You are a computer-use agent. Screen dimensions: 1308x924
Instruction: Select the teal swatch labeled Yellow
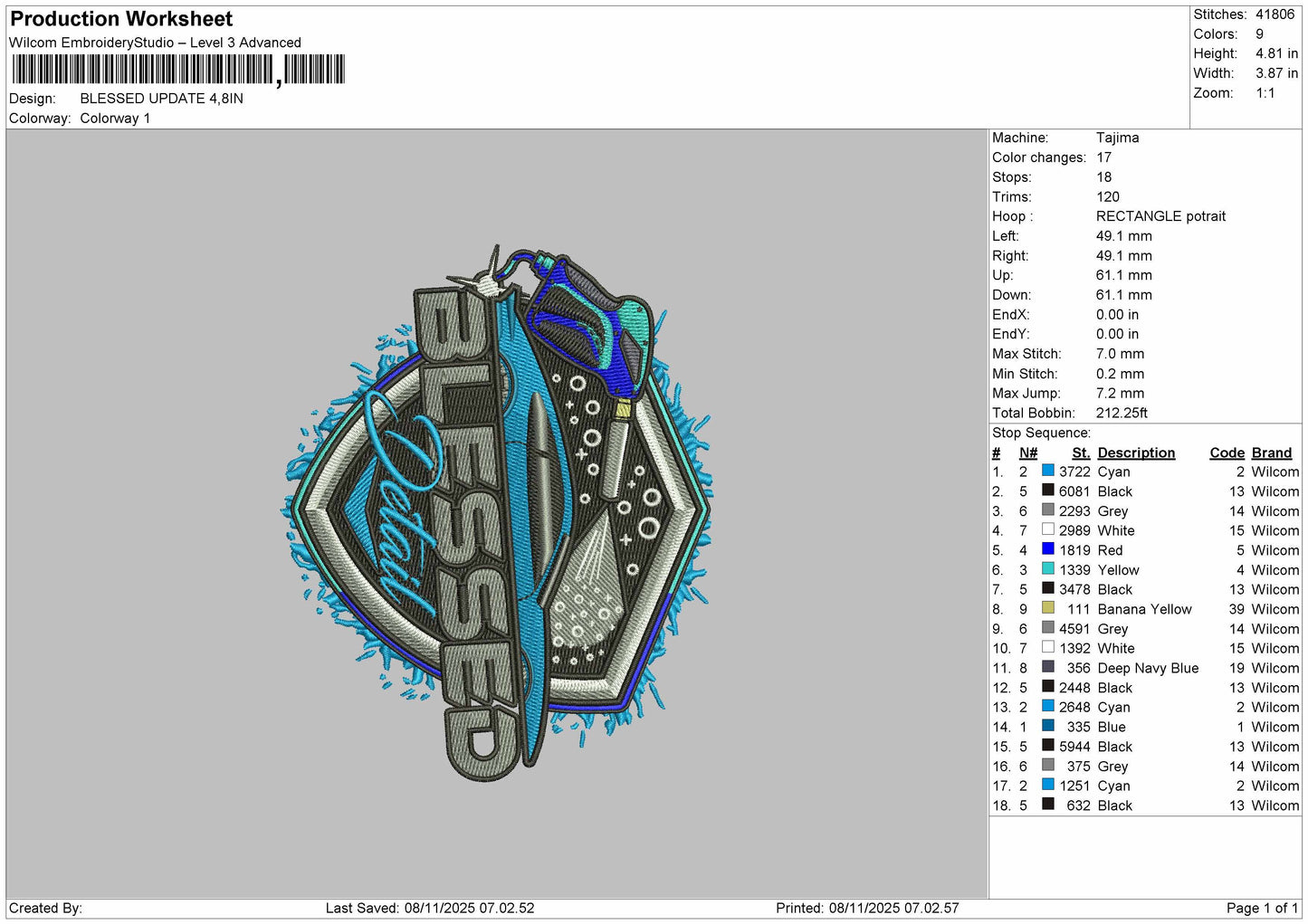tap(1047, 569)
